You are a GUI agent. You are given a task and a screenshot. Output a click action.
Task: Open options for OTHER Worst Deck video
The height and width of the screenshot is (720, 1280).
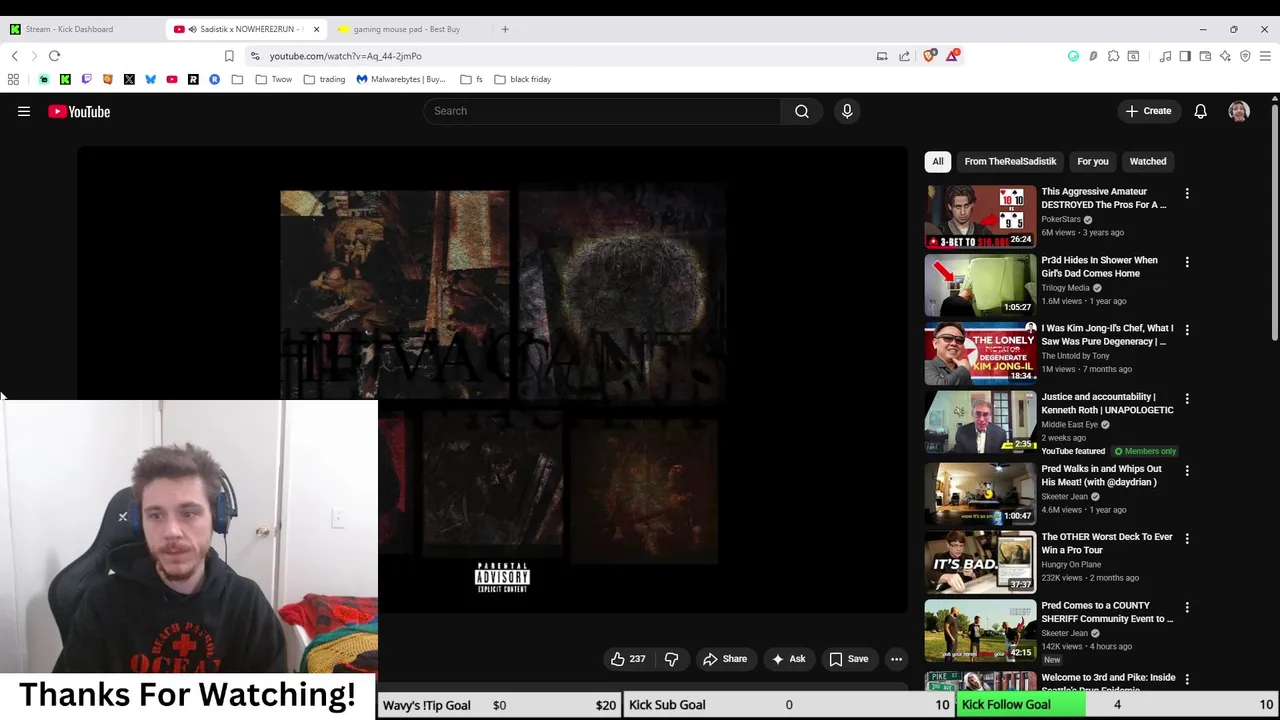1187,539
